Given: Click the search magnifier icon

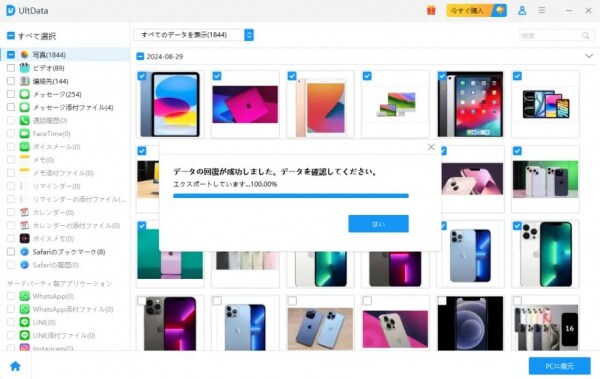Looking at the screenshot, I should click(585, 36).
